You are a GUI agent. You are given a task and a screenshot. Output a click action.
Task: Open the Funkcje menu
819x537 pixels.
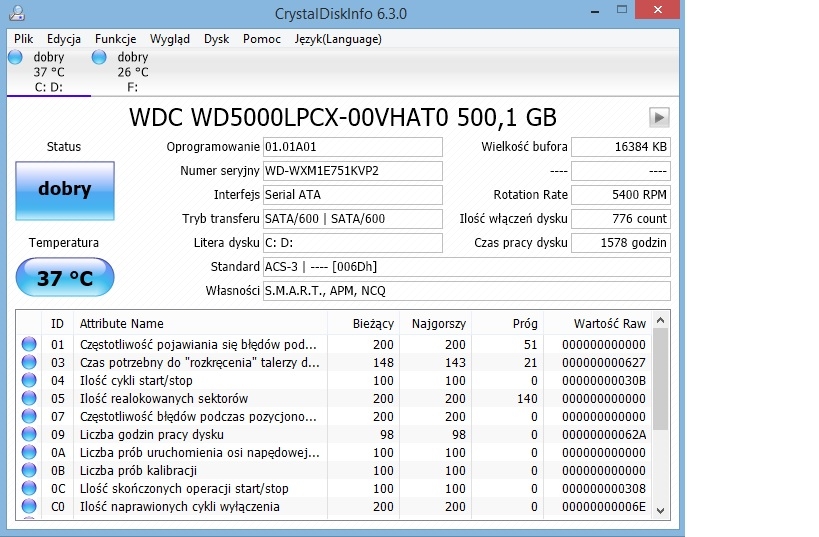point(115,39)
